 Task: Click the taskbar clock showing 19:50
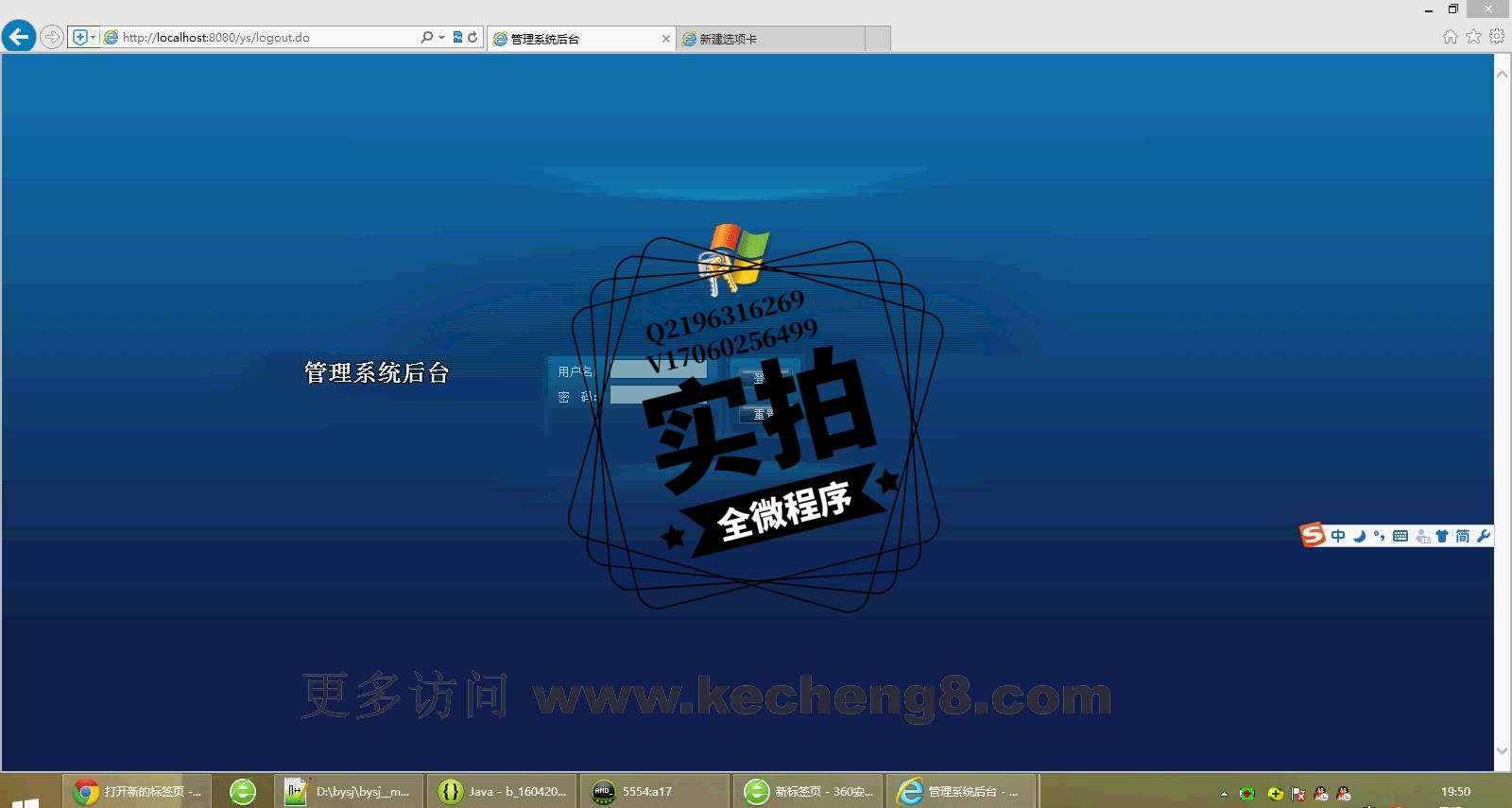coord(1455,792)
